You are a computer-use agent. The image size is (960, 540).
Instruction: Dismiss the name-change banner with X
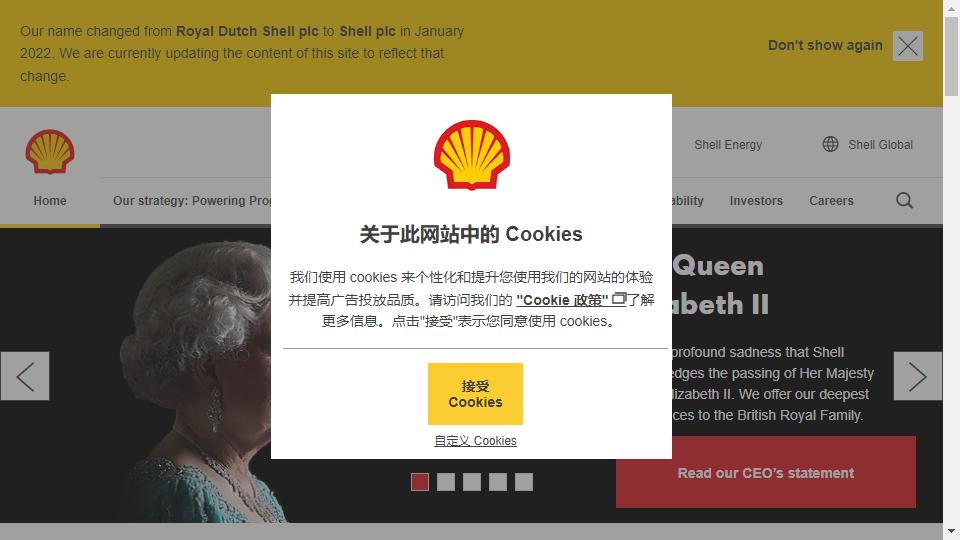point(907,46)
